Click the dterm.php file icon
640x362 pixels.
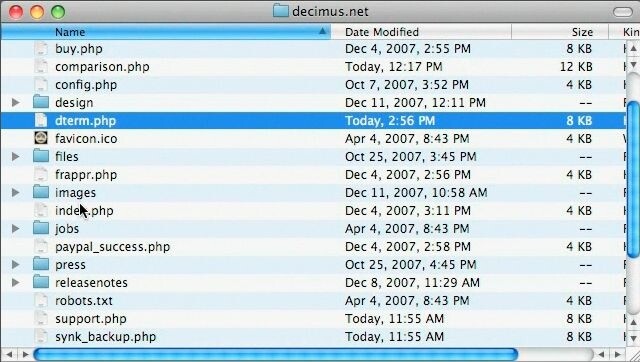coord(41,120)
